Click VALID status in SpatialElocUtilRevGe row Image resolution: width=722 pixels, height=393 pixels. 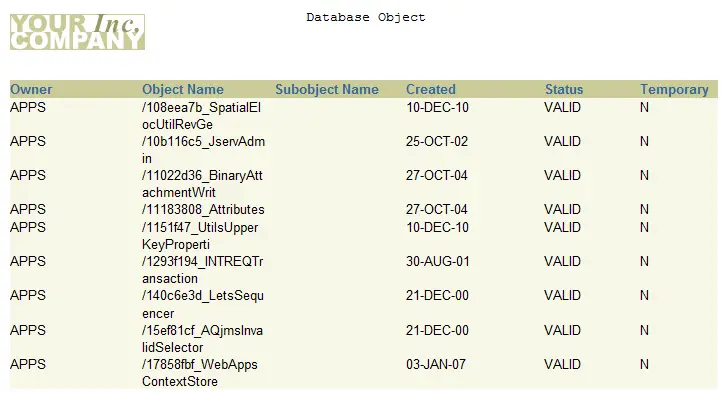(562, 107)
